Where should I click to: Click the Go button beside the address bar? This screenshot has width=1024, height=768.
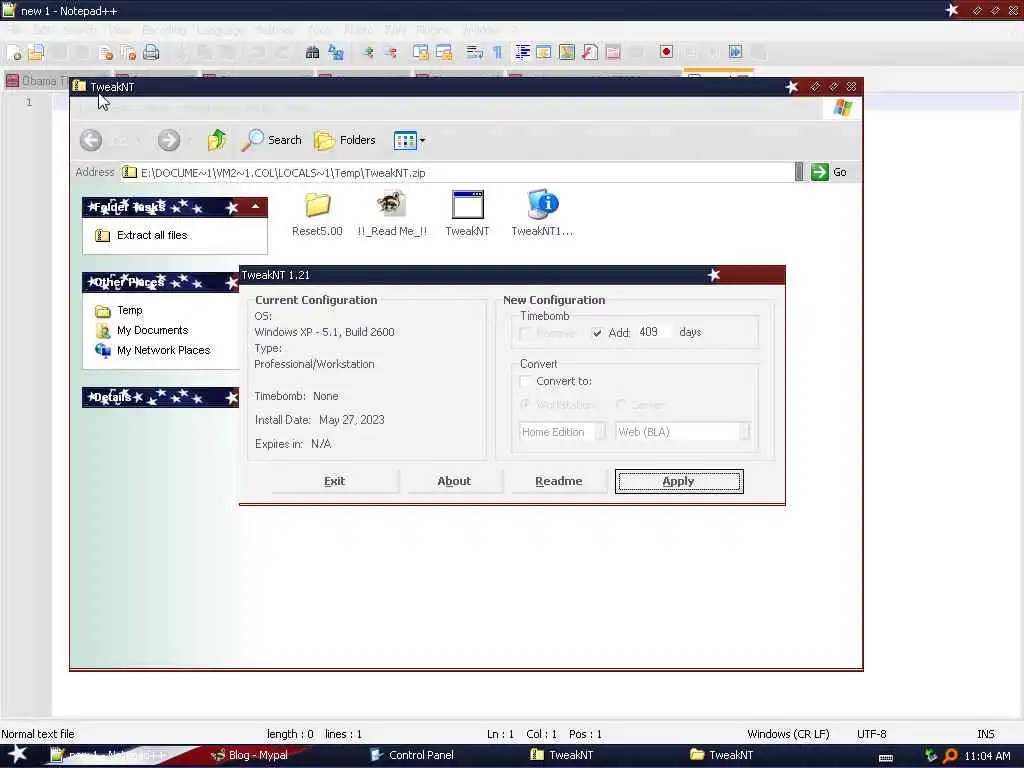[829, 172]
